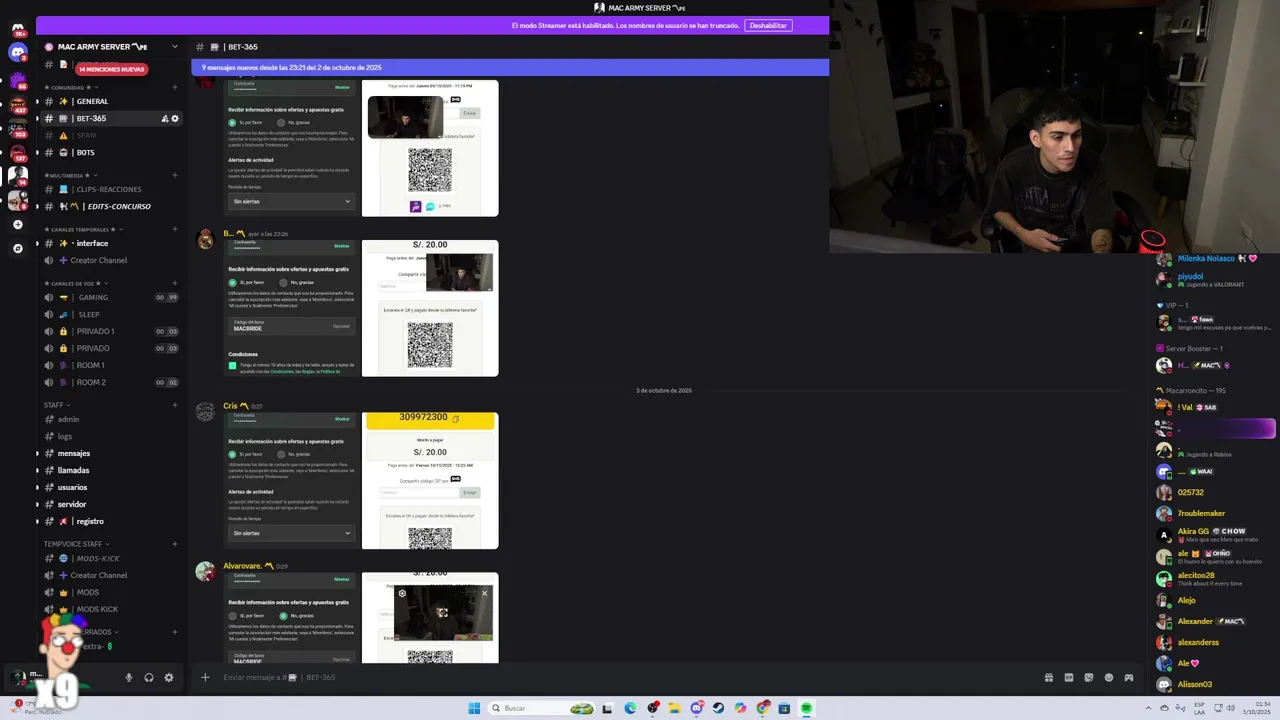Open Alvarovare's user profile from message
1280x720 pixels.
(x=242, y=566)
